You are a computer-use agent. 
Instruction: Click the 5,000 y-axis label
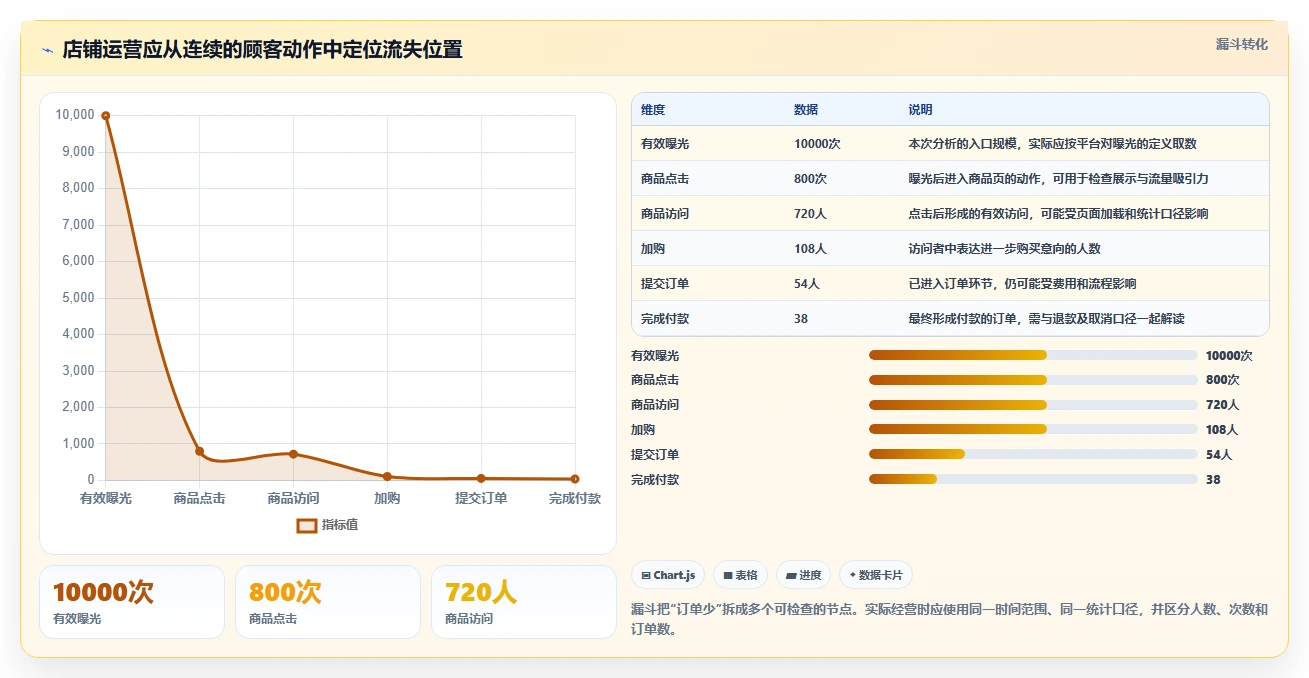click(x=78, y=298)
